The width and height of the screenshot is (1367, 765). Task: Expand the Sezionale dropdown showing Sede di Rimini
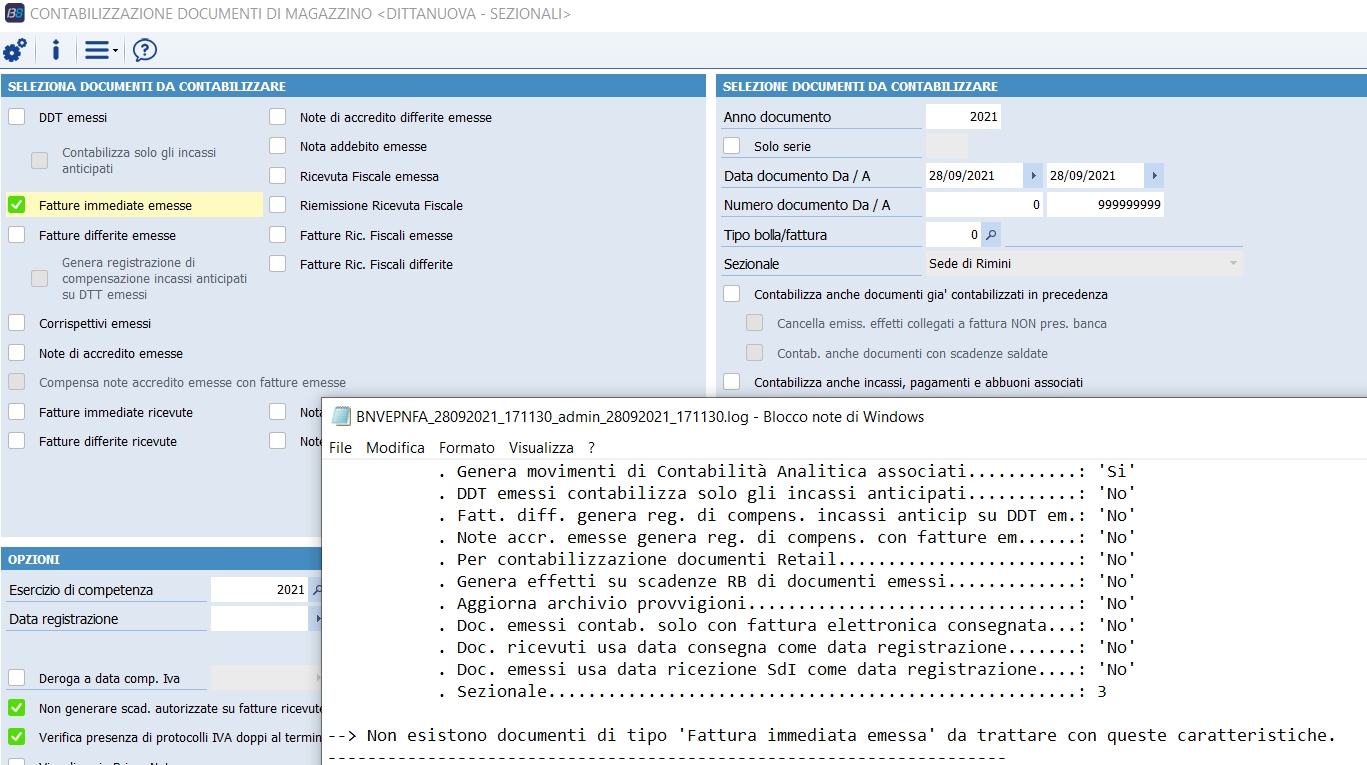pyautogui.click(x=1232, y=264)
